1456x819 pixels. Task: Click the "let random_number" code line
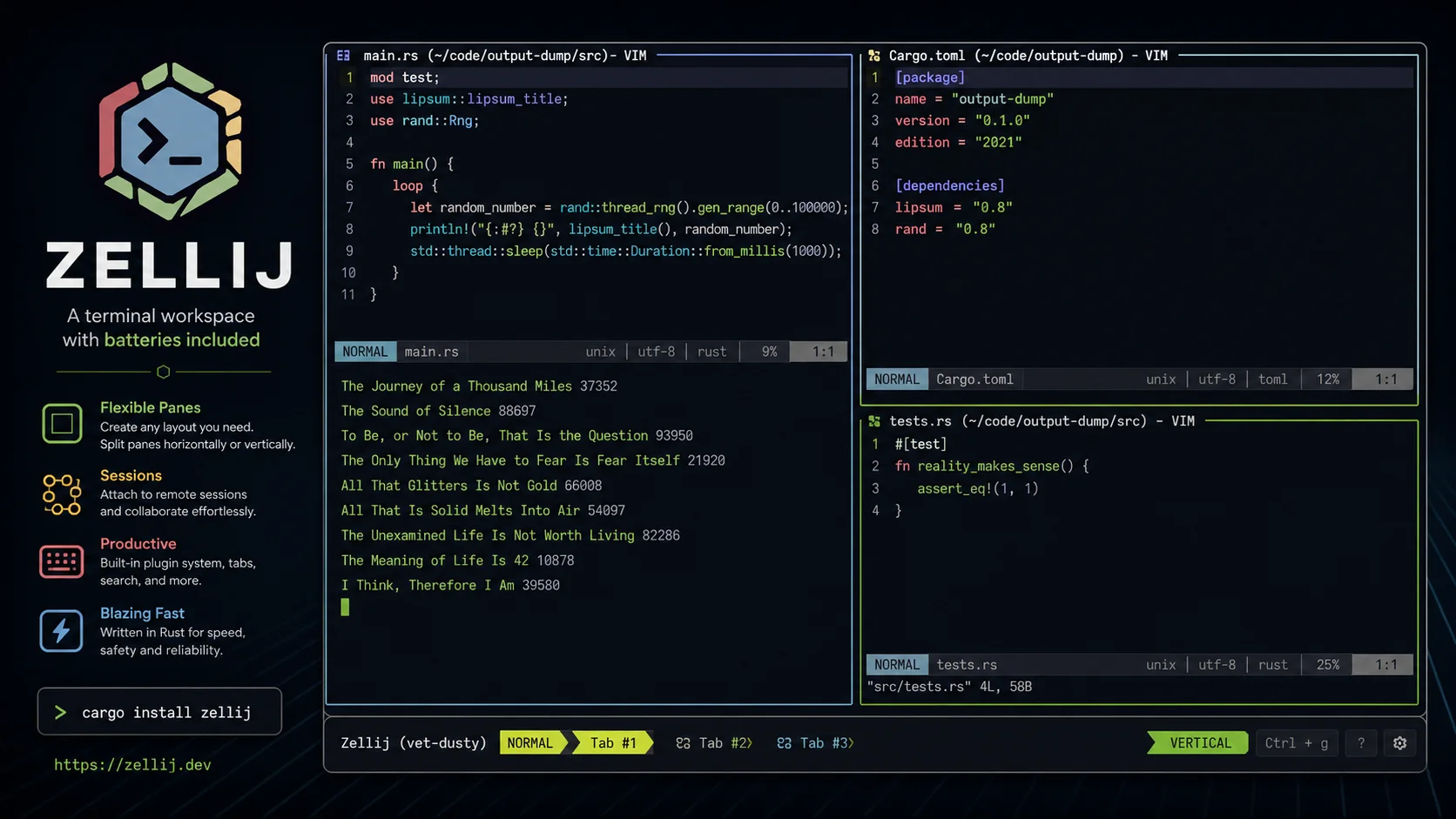(x=629, y=207)
